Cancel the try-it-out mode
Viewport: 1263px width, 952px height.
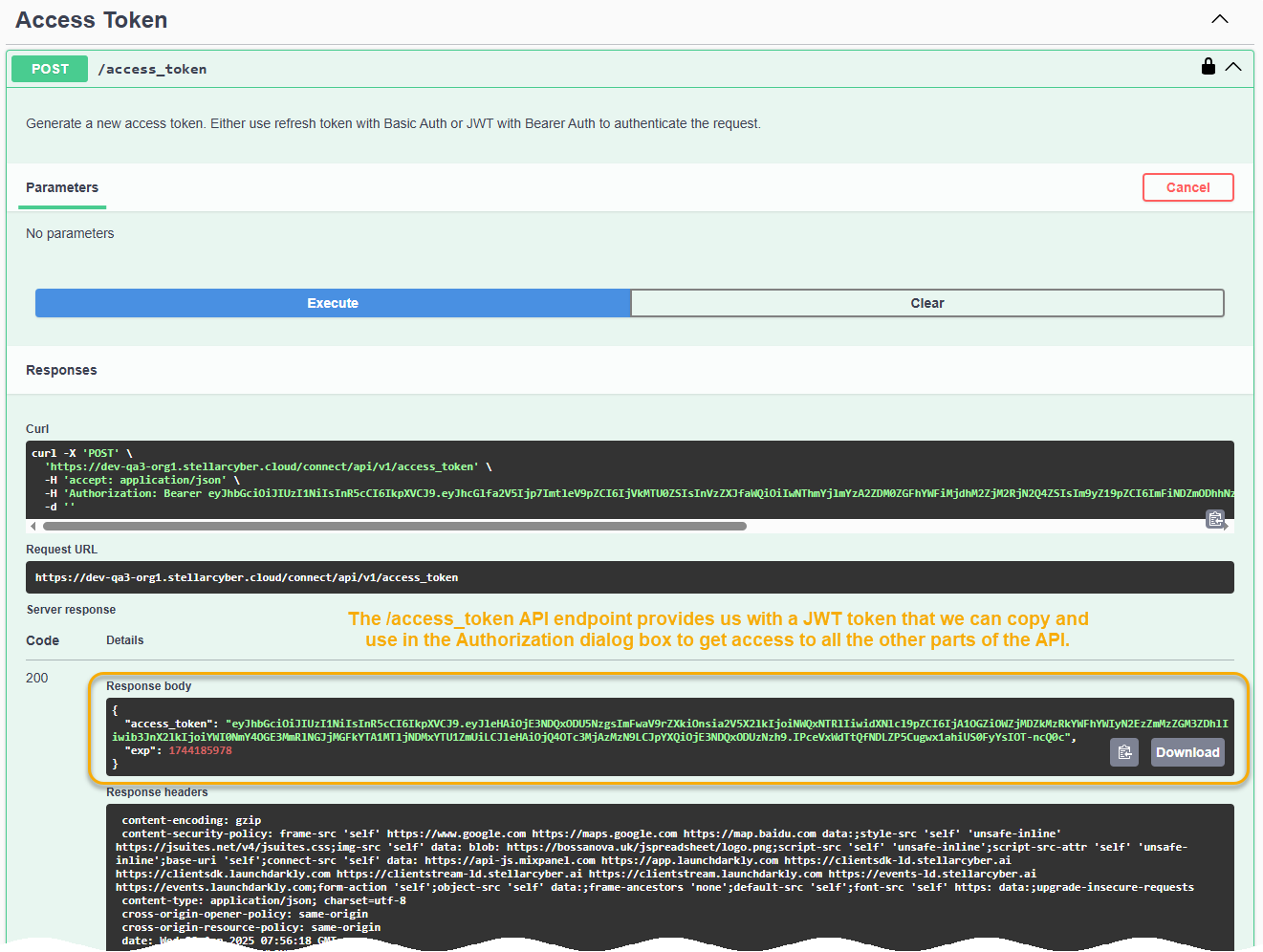[1187, 187]
